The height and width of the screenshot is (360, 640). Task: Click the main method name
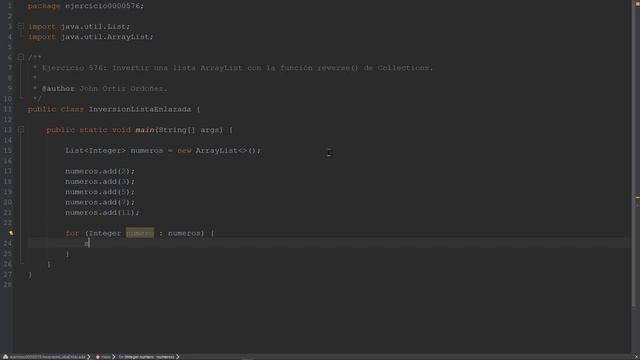[x=144, y=130]
